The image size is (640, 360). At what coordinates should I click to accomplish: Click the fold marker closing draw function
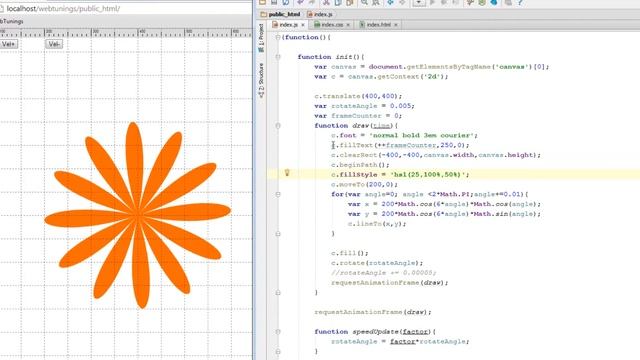click(278, 293)
